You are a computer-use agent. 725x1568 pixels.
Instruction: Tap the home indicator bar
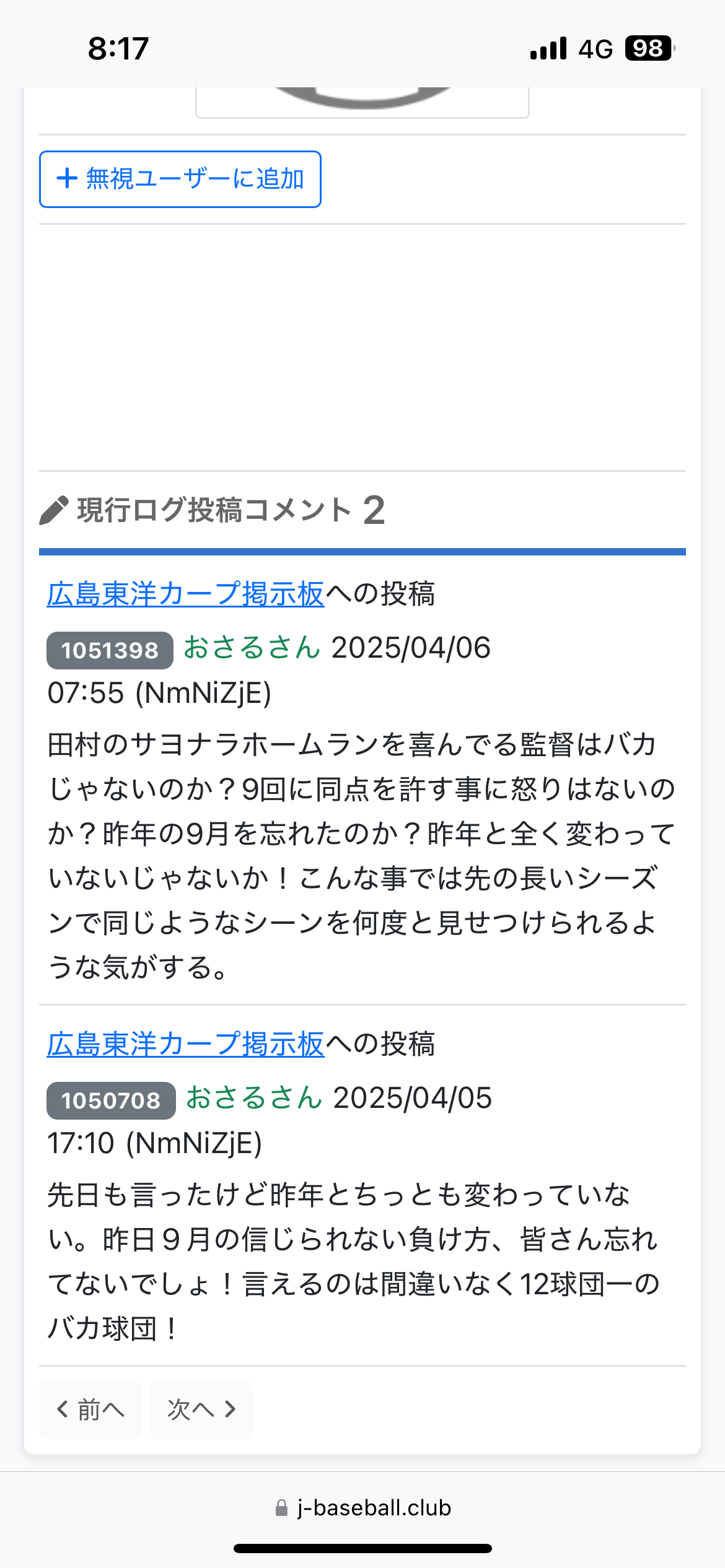(362, 1548)
